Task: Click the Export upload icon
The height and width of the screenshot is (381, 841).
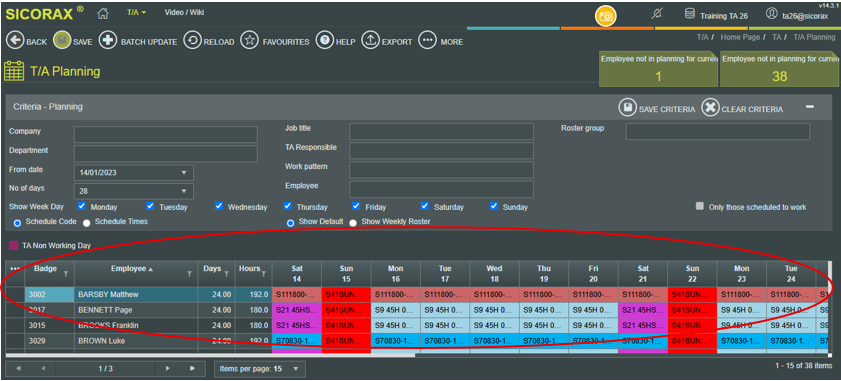Action: [370, 41]
